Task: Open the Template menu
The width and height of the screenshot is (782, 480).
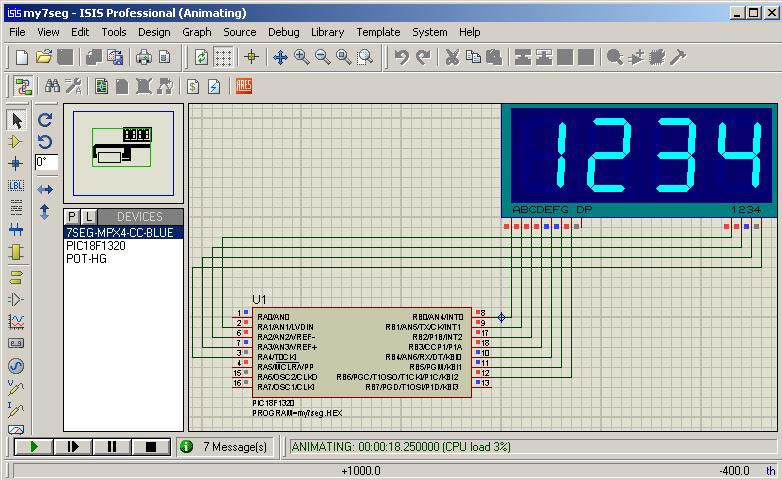Action: coord(378,32)
